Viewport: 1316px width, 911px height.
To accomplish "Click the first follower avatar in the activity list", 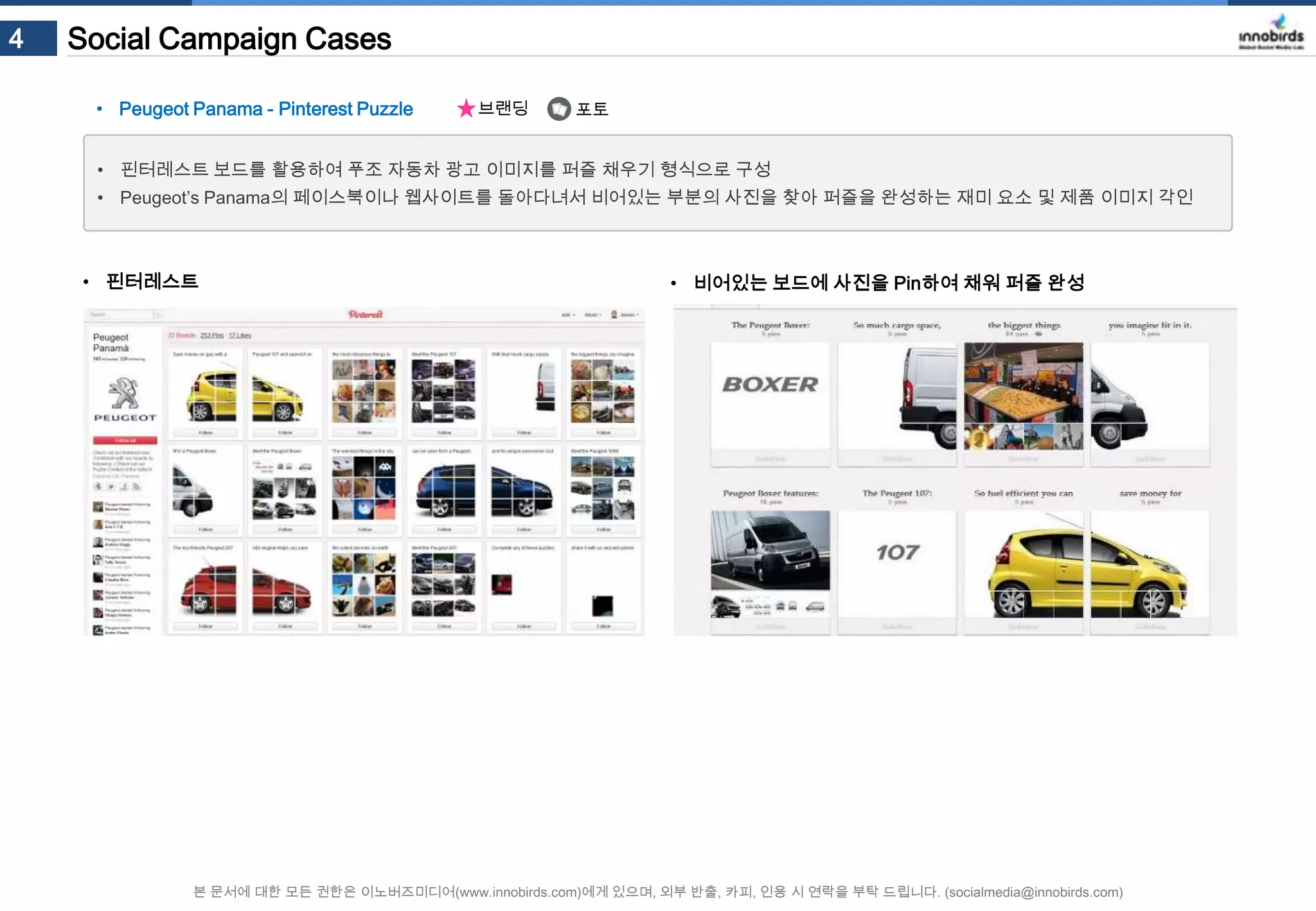I will (x=98, y=506).
